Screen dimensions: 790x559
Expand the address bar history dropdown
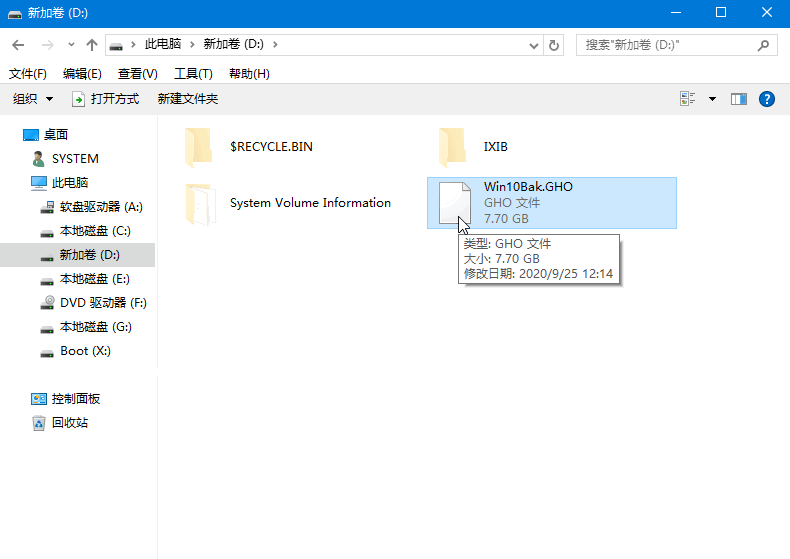tap(532, 45)
